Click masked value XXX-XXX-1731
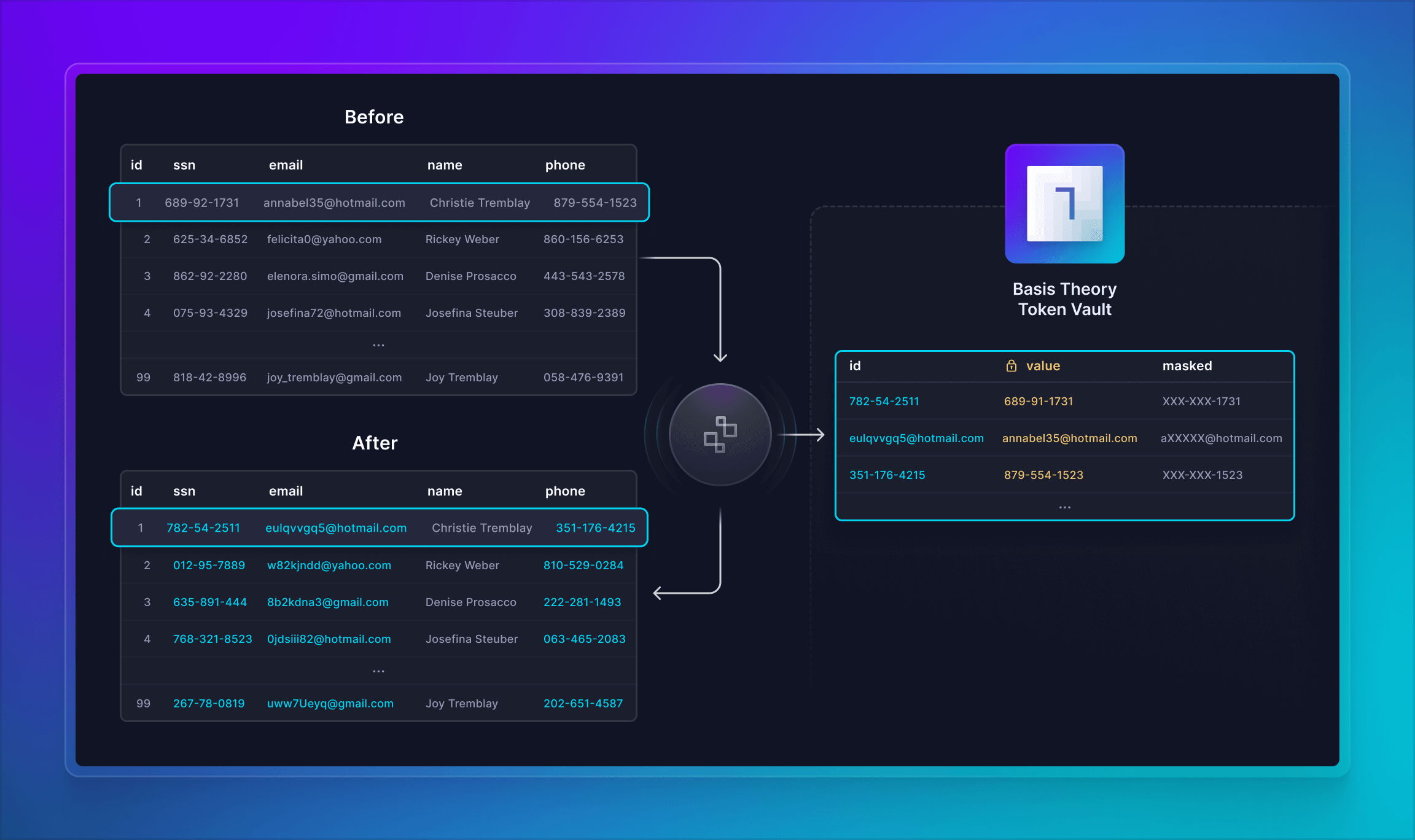 coord(1201,402)
